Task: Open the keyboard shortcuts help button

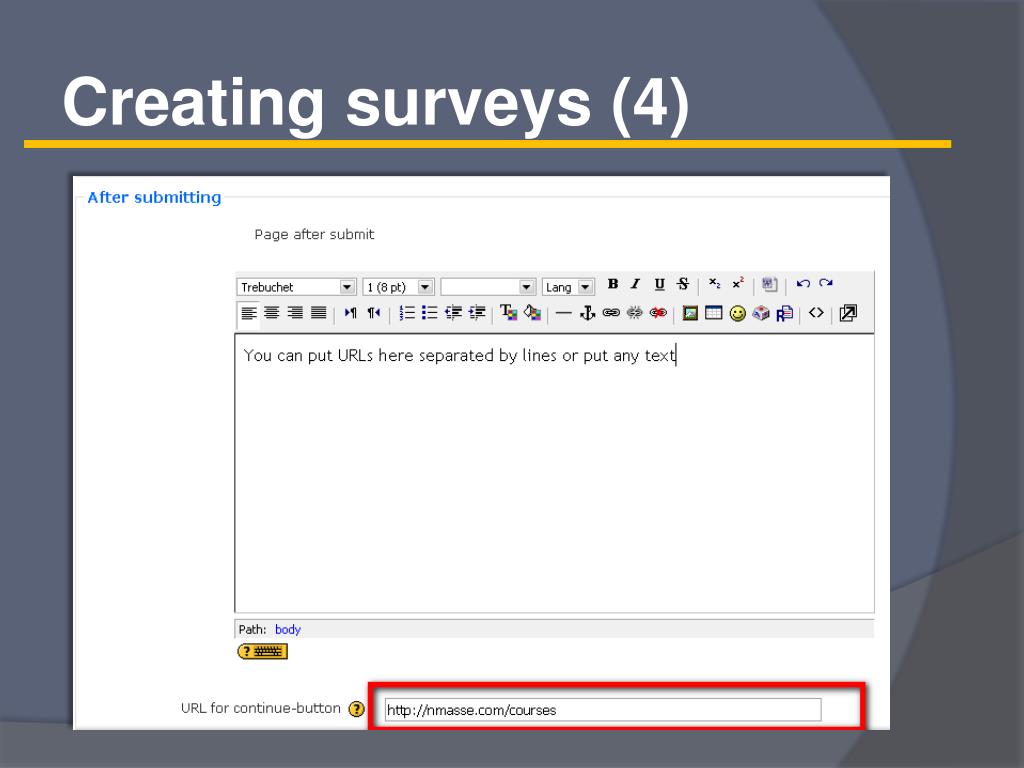Action: [263, 652]
